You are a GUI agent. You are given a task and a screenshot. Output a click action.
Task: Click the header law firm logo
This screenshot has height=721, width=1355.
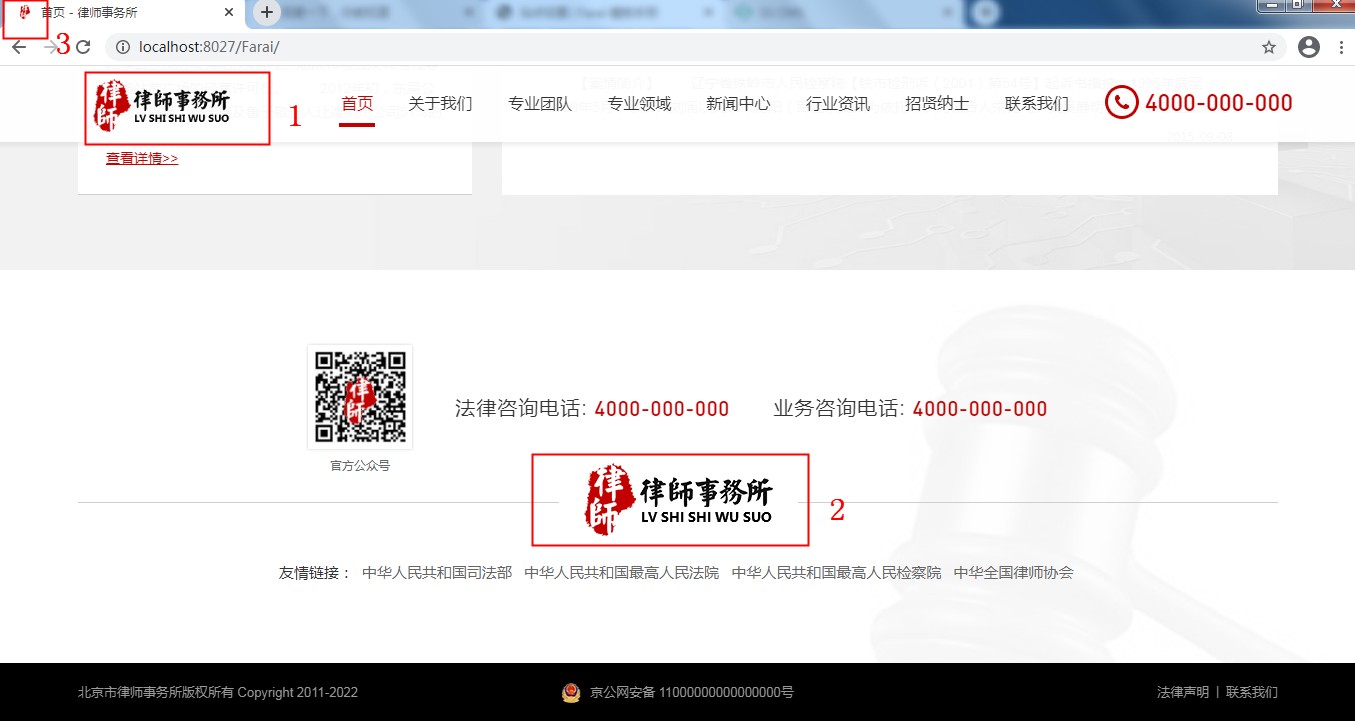pos(162,106)
